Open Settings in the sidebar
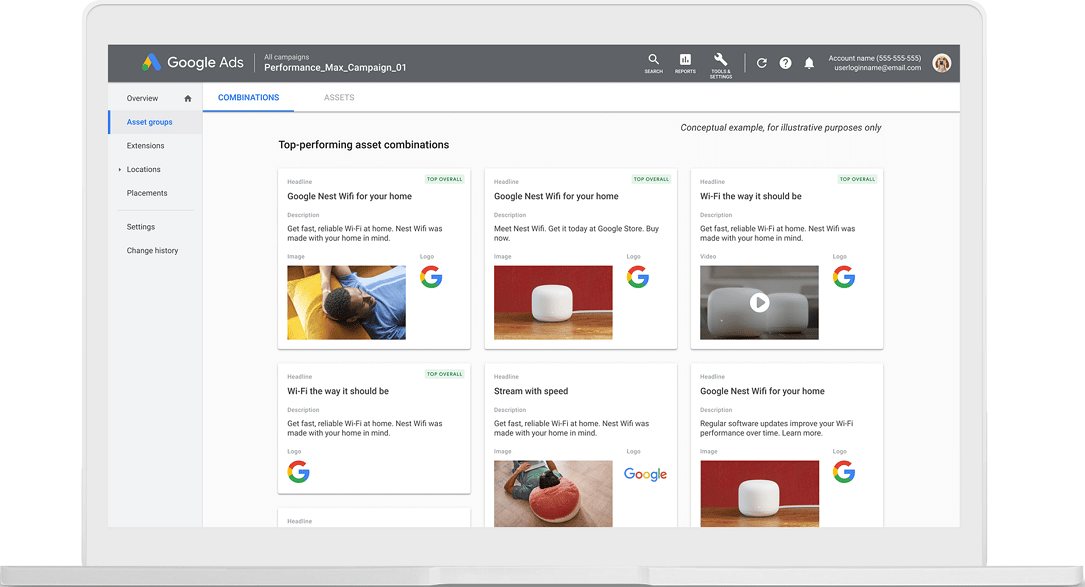Screen dimensions: 1085x587 (140, 227)
